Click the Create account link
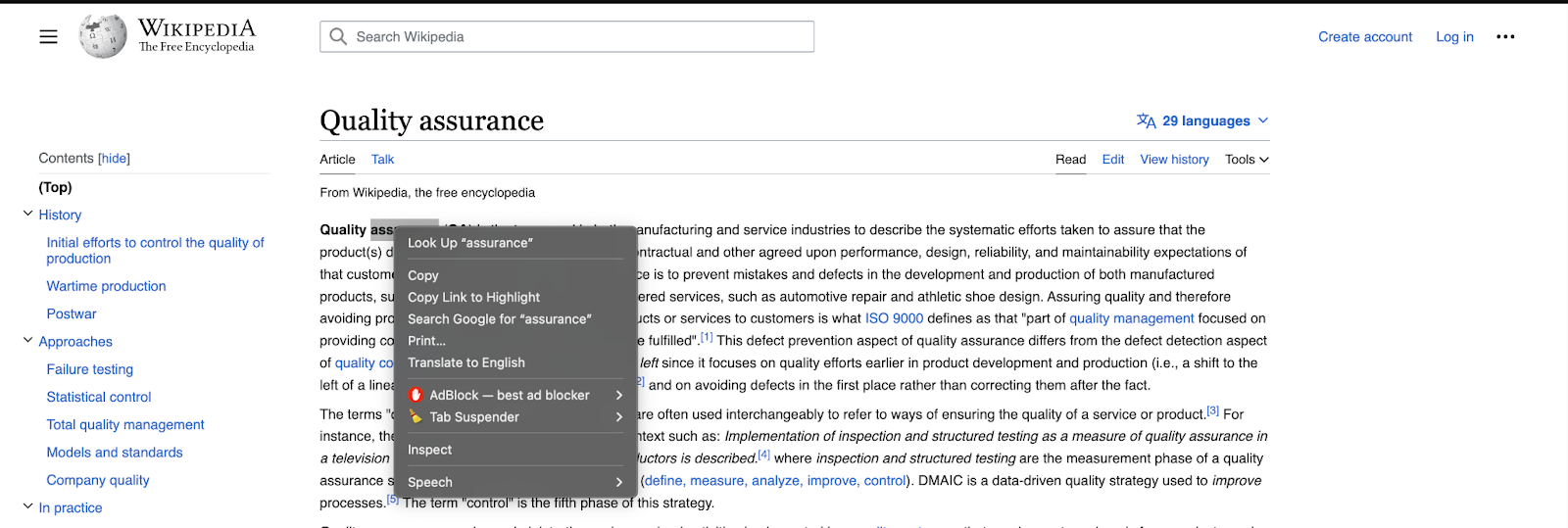Image resolution: width=1568 pixels, height=528 pixels. click(x=1365, y=36)
